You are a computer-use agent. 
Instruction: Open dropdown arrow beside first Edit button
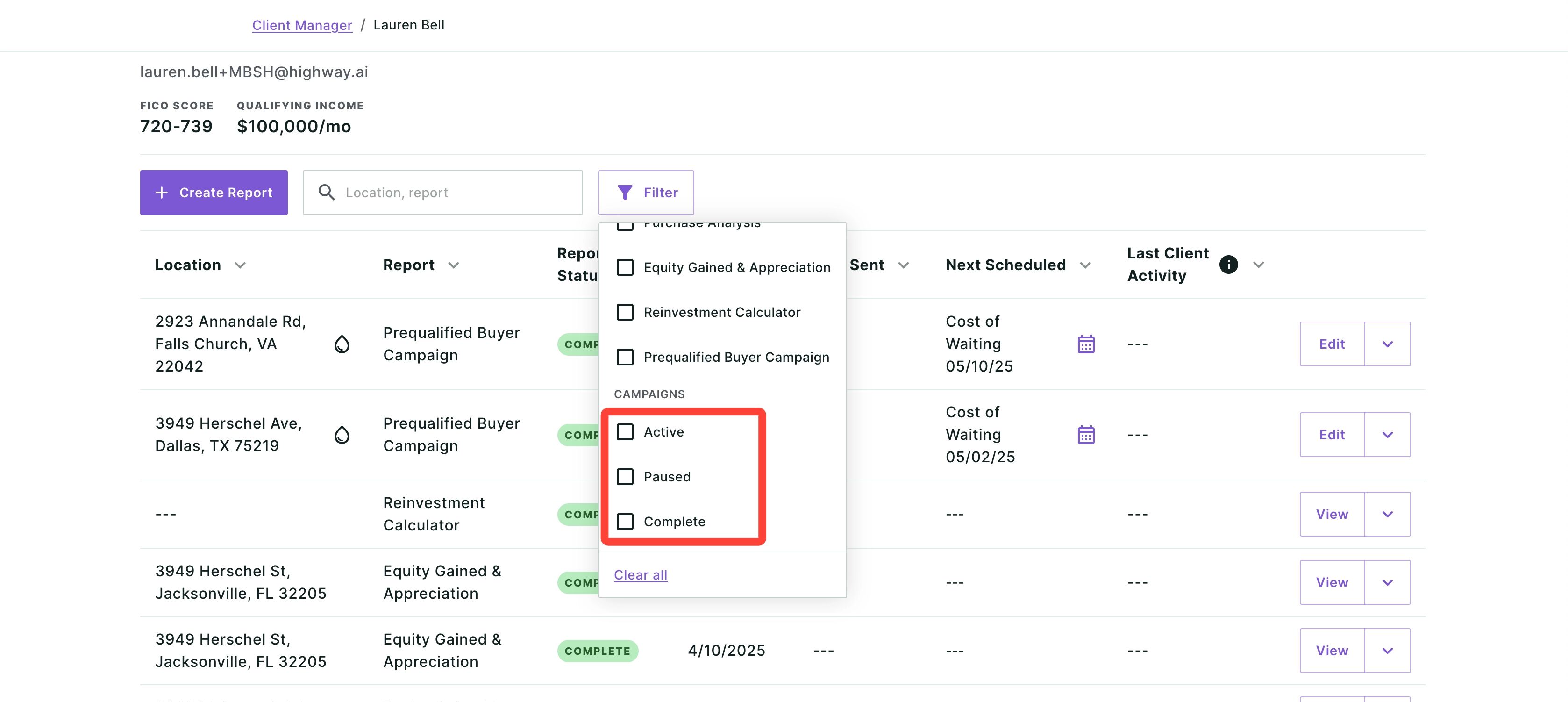pyautogui.click(x=1387, y=344)
